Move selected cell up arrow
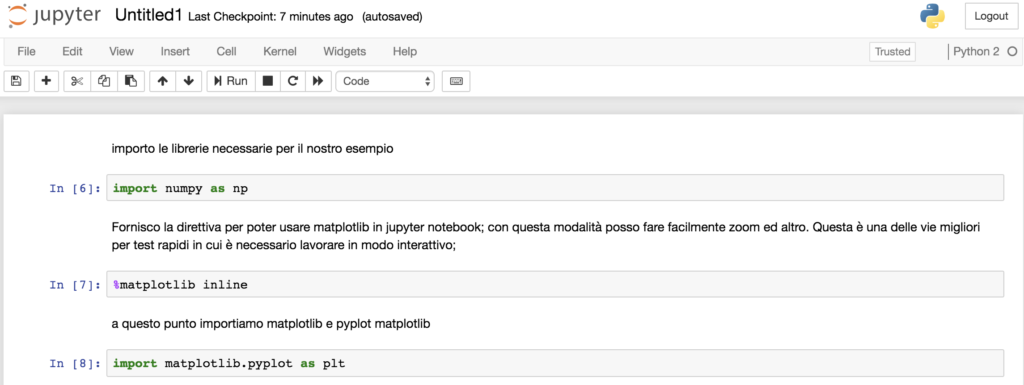This screenshot has height=385, width=1024. point(163,82)
